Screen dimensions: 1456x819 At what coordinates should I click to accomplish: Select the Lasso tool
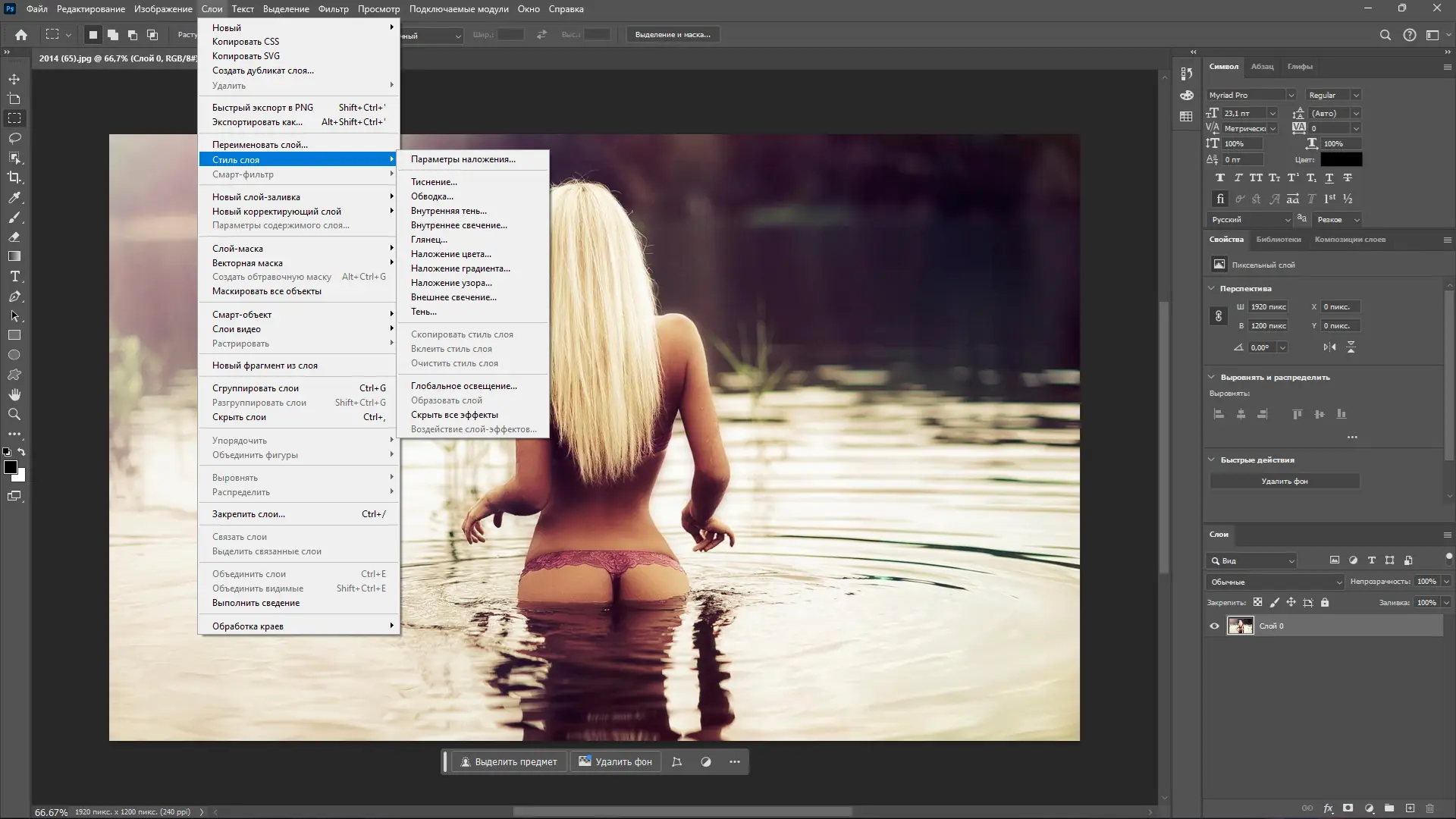pyautogui.click(x=14, y=138)
